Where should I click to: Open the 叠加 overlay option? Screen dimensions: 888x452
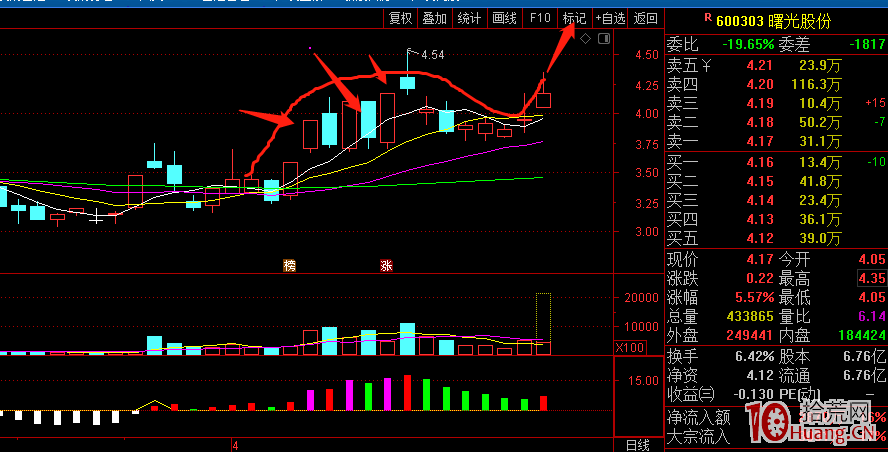(x=434, y=19)
